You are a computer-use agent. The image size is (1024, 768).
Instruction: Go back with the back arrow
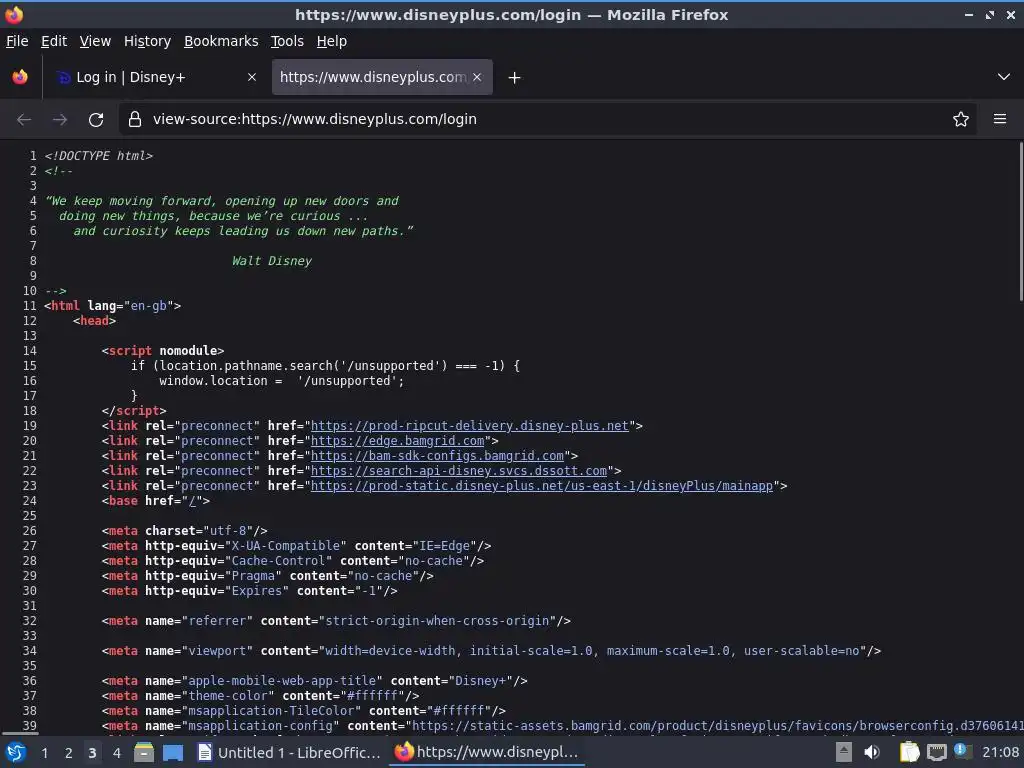[x=24, y=119]
